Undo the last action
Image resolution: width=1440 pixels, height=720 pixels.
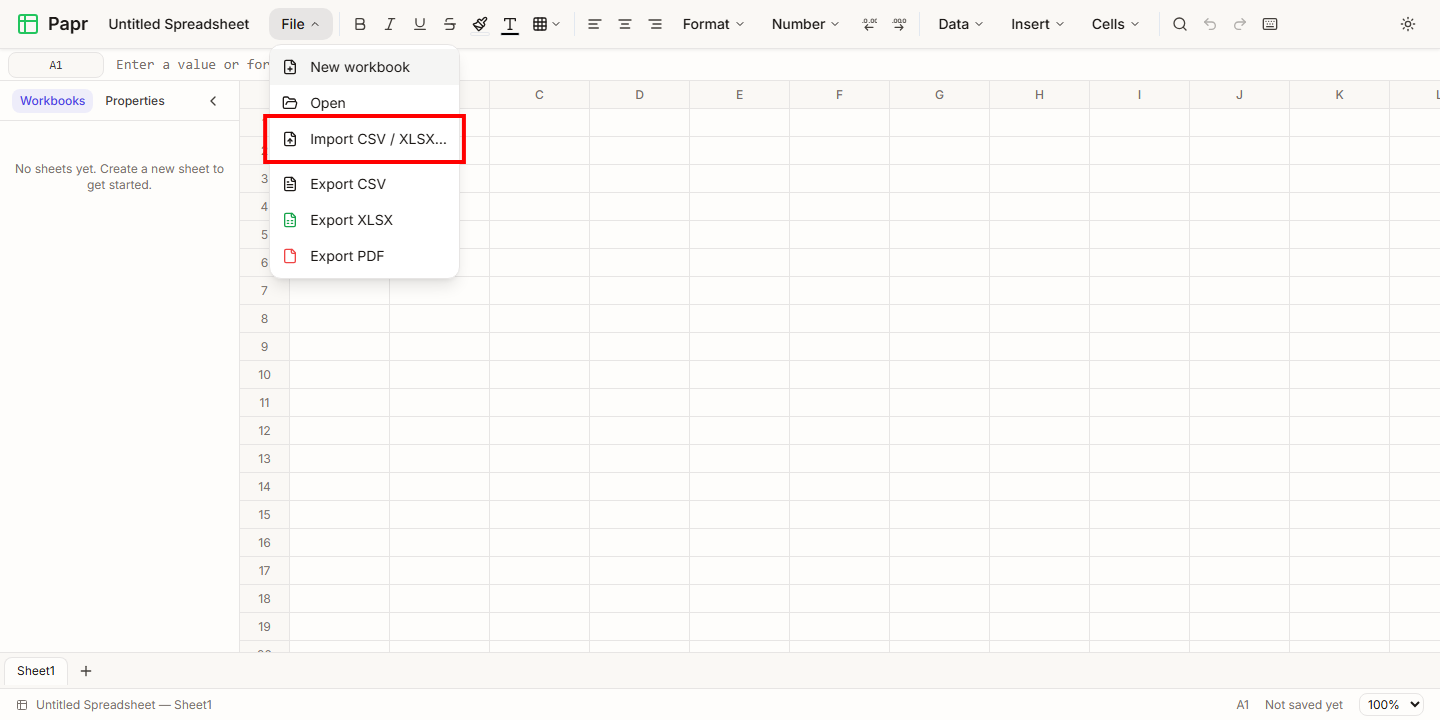click(x=1210, y=24)
